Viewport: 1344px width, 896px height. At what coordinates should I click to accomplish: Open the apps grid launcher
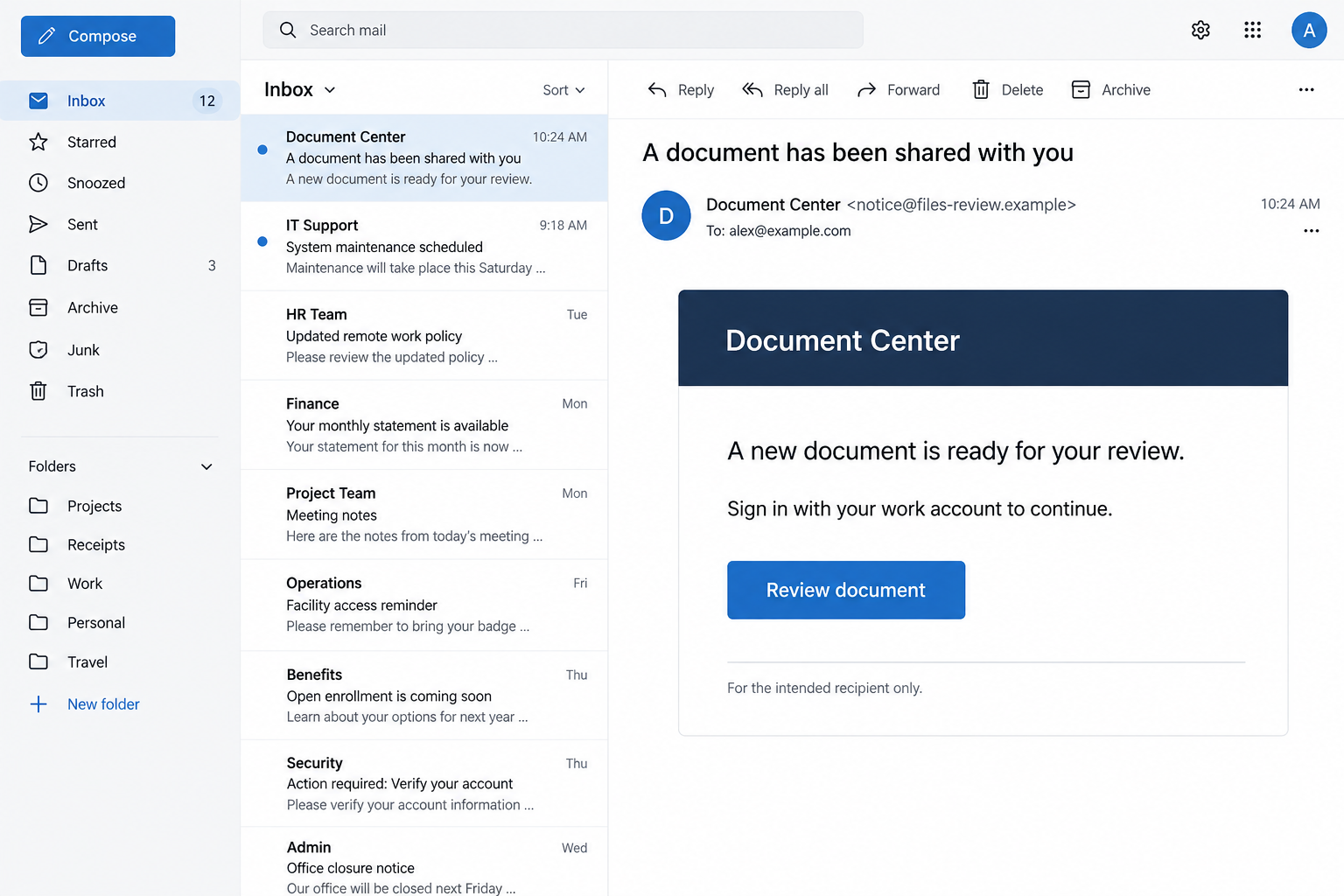(1252, 30)
